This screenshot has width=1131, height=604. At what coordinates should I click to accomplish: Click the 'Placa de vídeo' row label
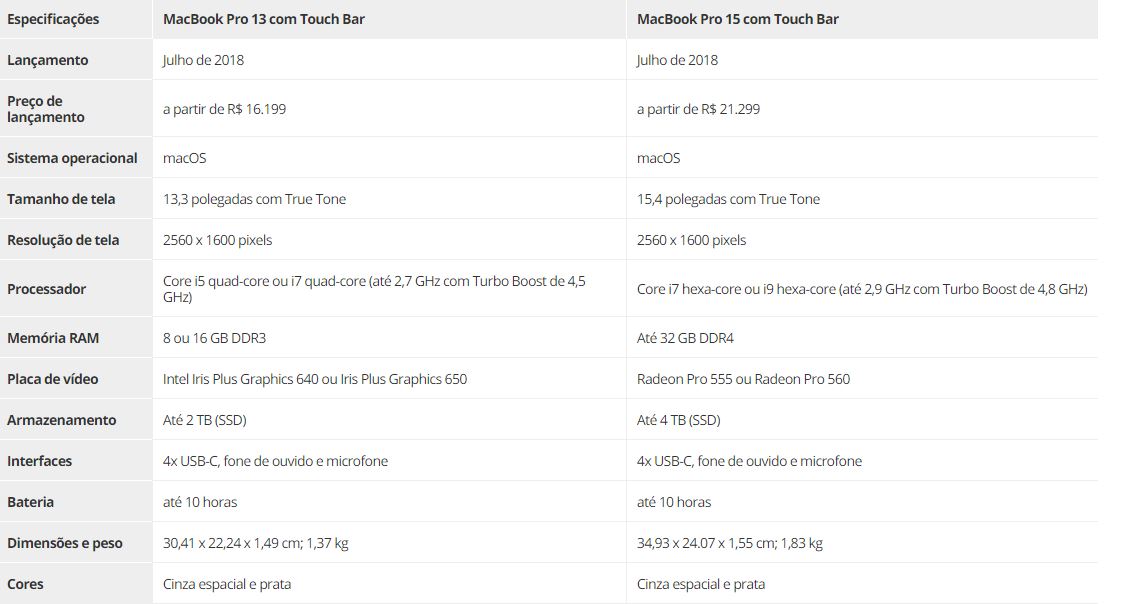(53, 379)
